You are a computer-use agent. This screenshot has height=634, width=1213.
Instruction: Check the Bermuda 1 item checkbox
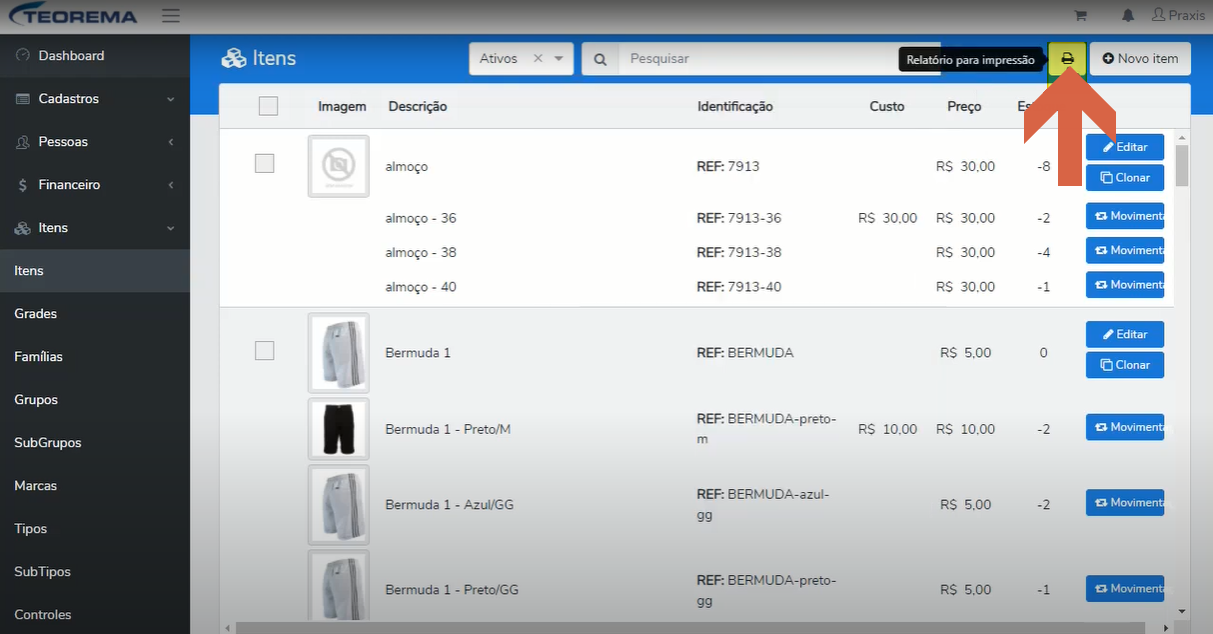pos(264,350)
